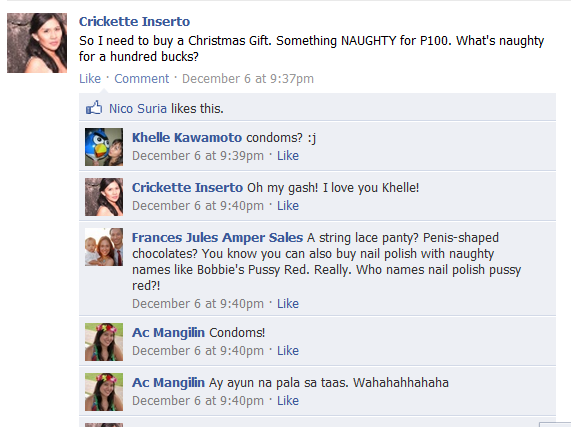
Task: Open Crickette Inserto's avatar beside Oh my gash comment
Action: (104, 197)
